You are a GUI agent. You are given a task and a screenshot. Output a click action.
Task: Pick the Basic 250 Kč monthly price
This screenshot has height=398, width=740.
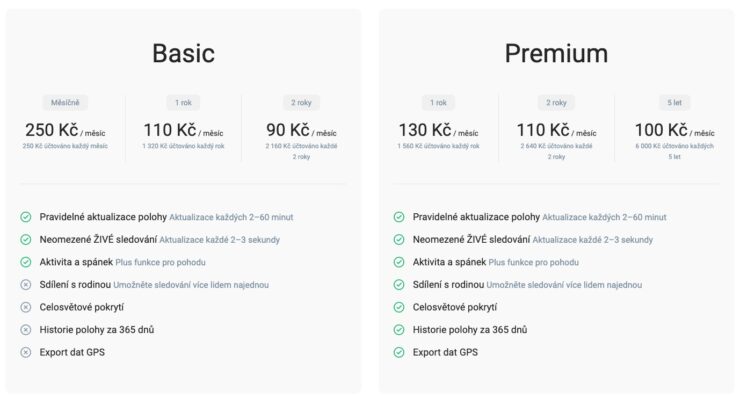pyautogui.click(x=65, y=130)
